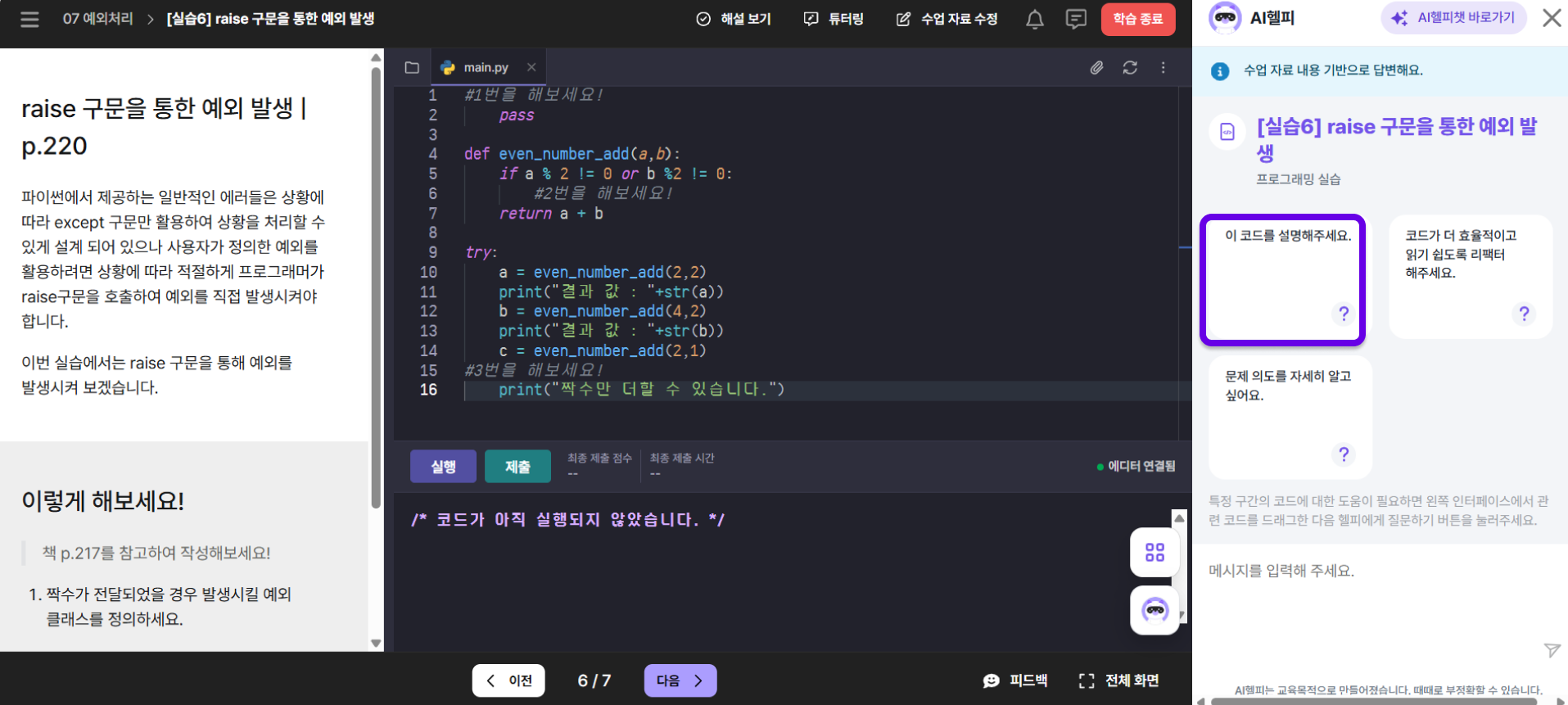
Task: Open the file explorer folder icon
Action: (x=412, y=68)
